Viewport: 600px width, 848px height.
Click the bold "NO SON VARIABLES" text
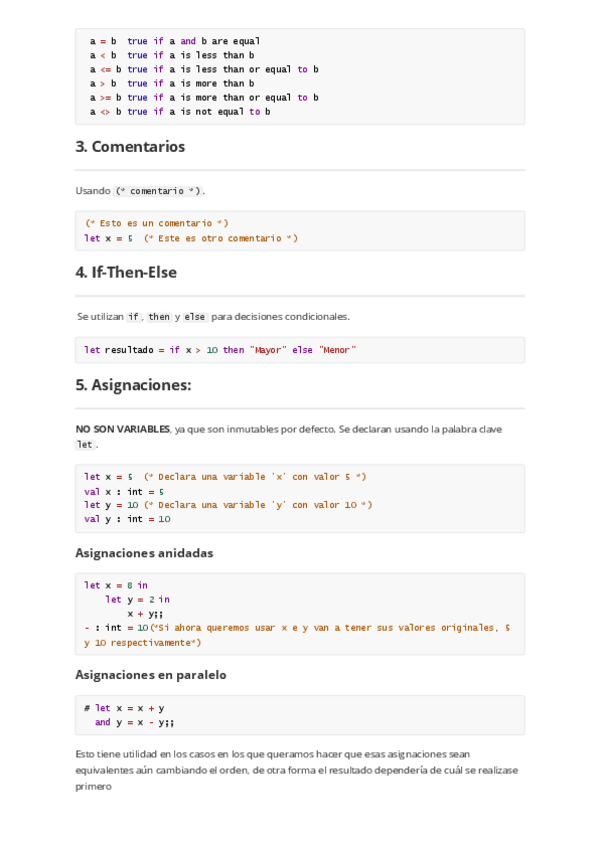[x=122, y=429]
